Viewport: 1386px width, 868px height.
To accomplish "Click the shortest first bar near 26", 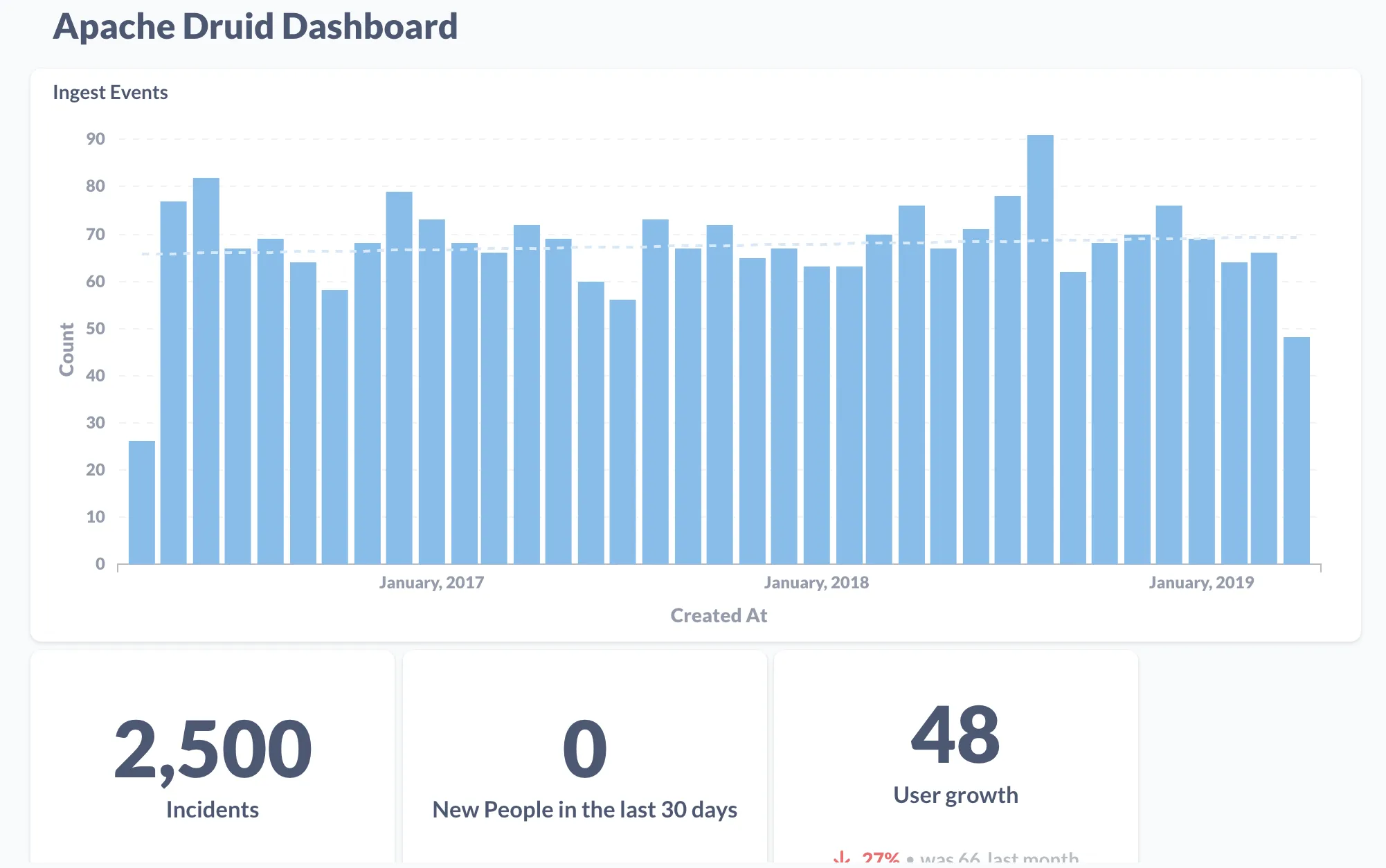I will [x=142, y=502].
